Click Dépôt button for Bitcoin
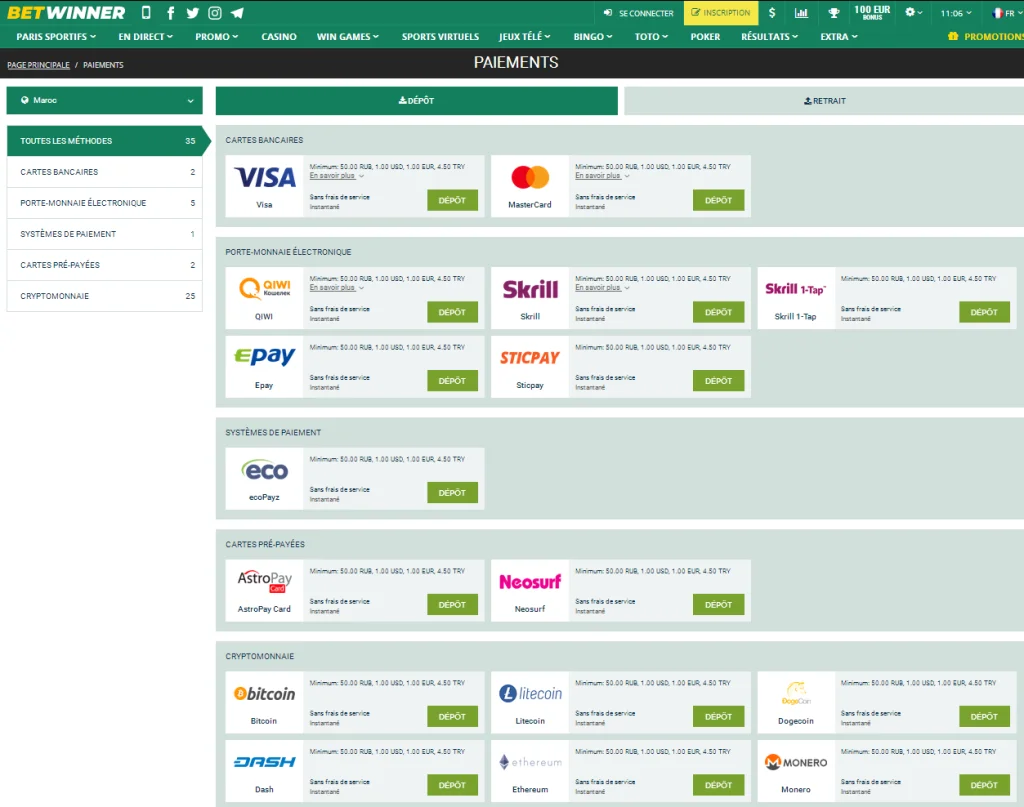Screen dimensions: 1024x807 click(453, 717)
